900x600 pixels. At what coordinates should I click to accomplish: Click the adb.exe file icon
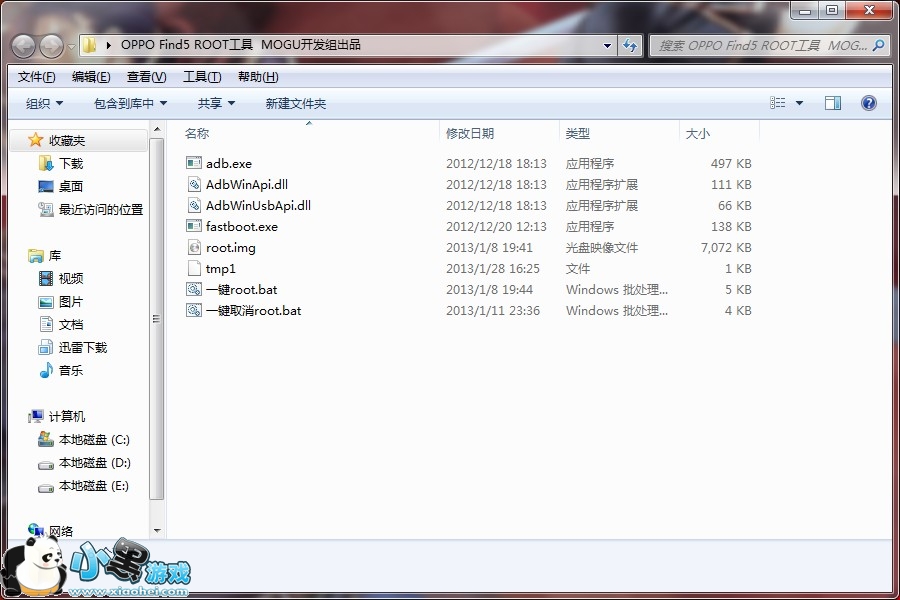click(194, 163)
